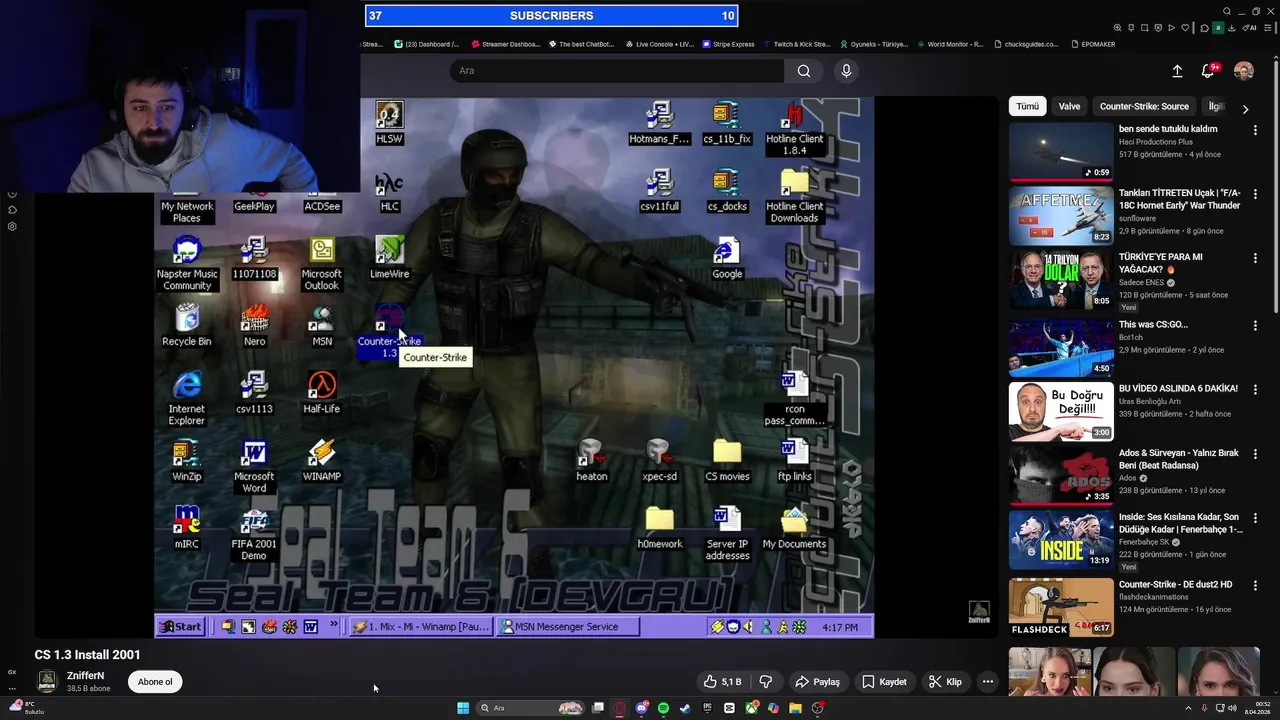This screenshot has width=1280, height=720.
Task: Activate voice search microphone
Action: tap(846, 71)
